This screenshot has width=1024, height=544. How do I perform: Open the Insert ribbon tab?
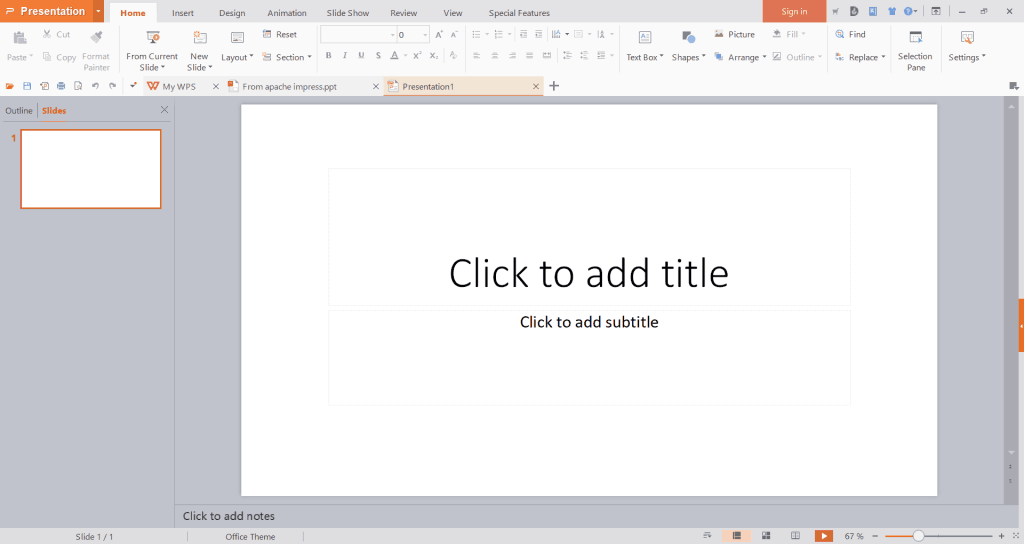point(183,13)
